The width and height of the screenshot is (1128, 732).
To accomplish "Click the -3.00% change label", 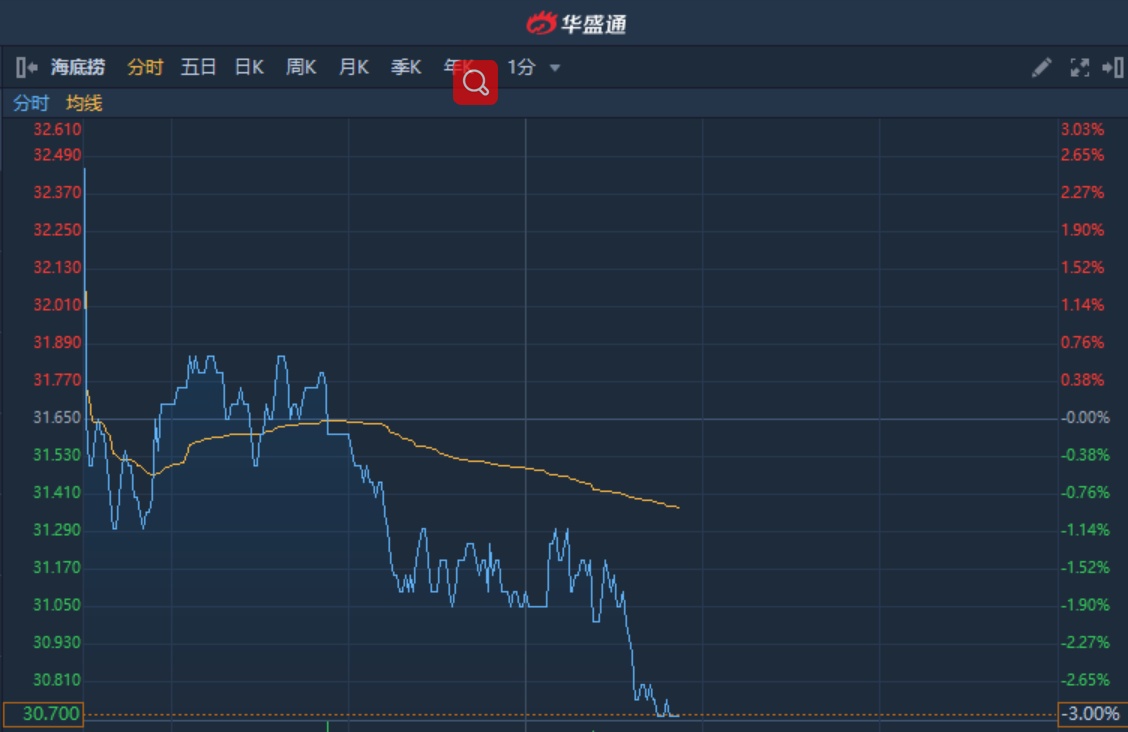I will coord(1089,714).
